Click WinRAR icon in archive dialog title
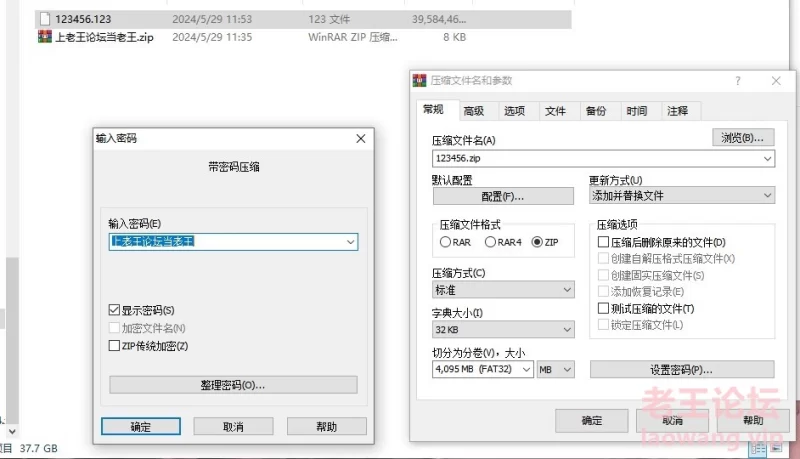This screenshot has width=800, height=459. tap(420, 81)
